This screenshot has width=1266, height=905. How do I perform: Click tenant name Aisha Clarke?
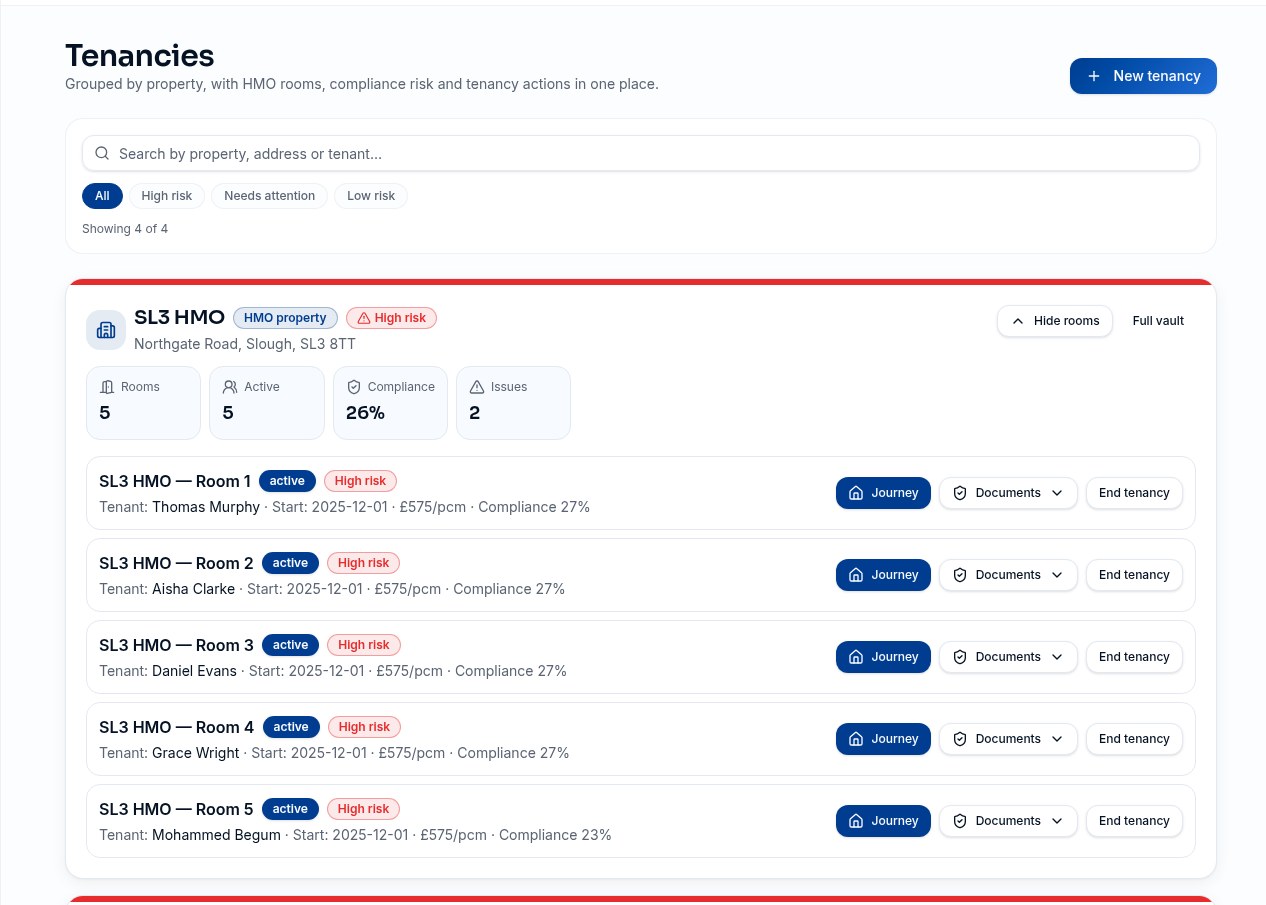click(193, 589)
